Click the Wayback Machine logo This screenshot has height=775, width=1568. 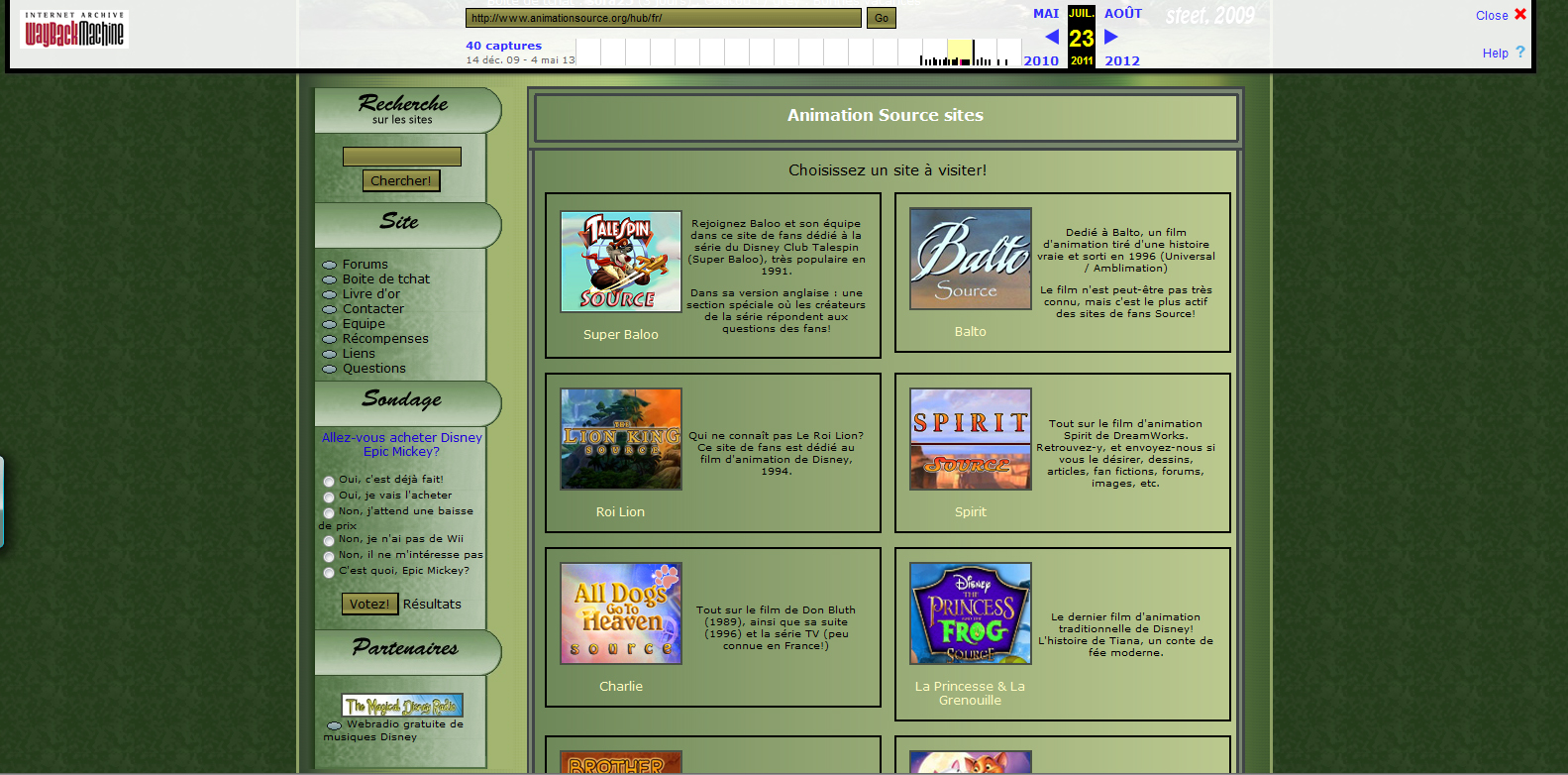click(74, 30)
